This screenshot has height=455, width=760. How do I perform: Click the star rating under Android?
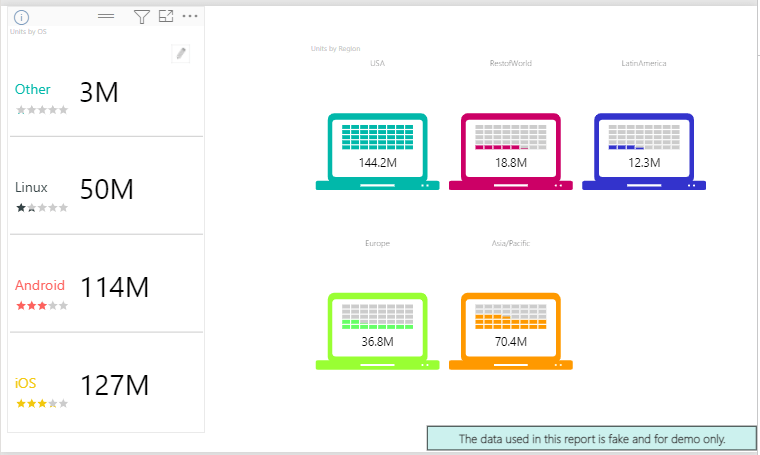(x=42, y=306)
